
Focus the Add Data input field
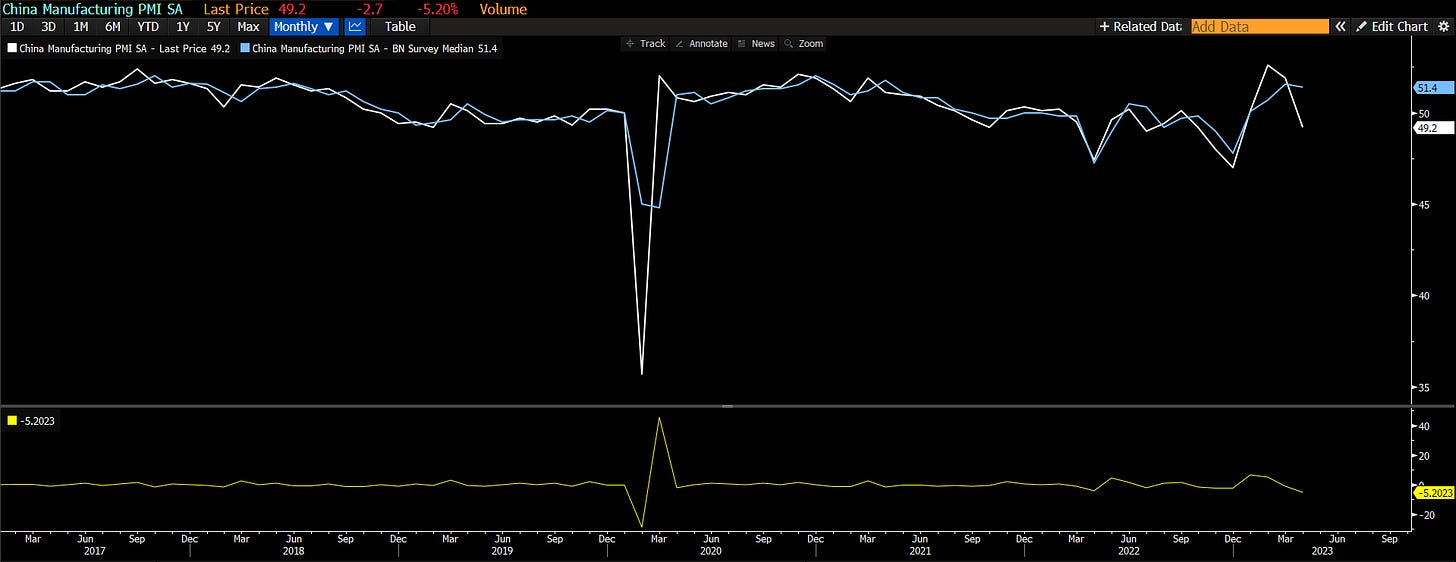click(1260, 27)
